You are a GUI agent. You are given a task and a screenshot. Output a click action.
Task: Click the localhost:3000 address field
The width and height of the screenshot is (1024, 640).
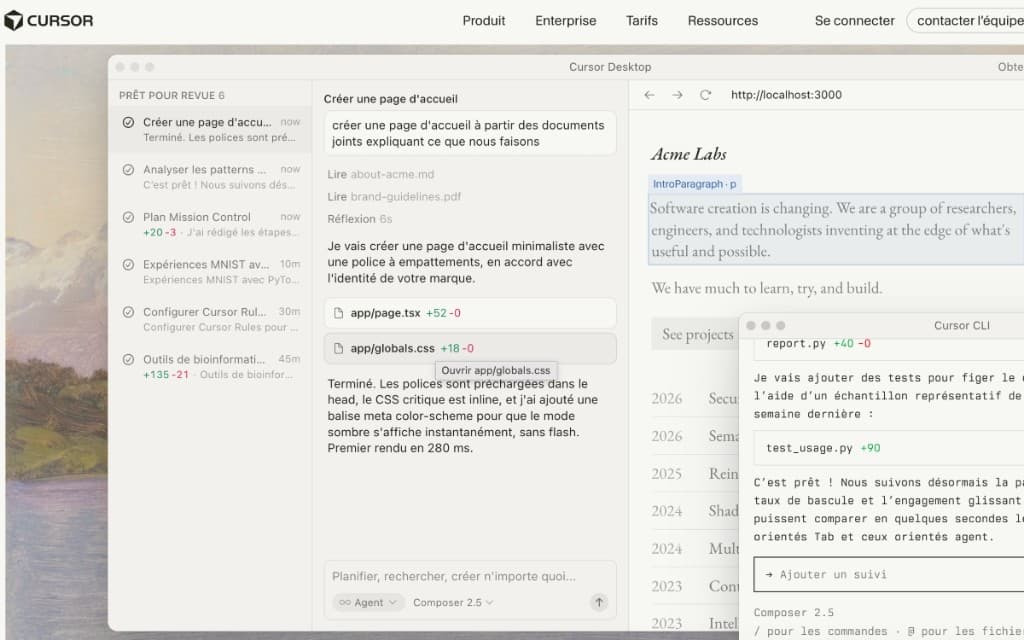(x=786, y=95)
